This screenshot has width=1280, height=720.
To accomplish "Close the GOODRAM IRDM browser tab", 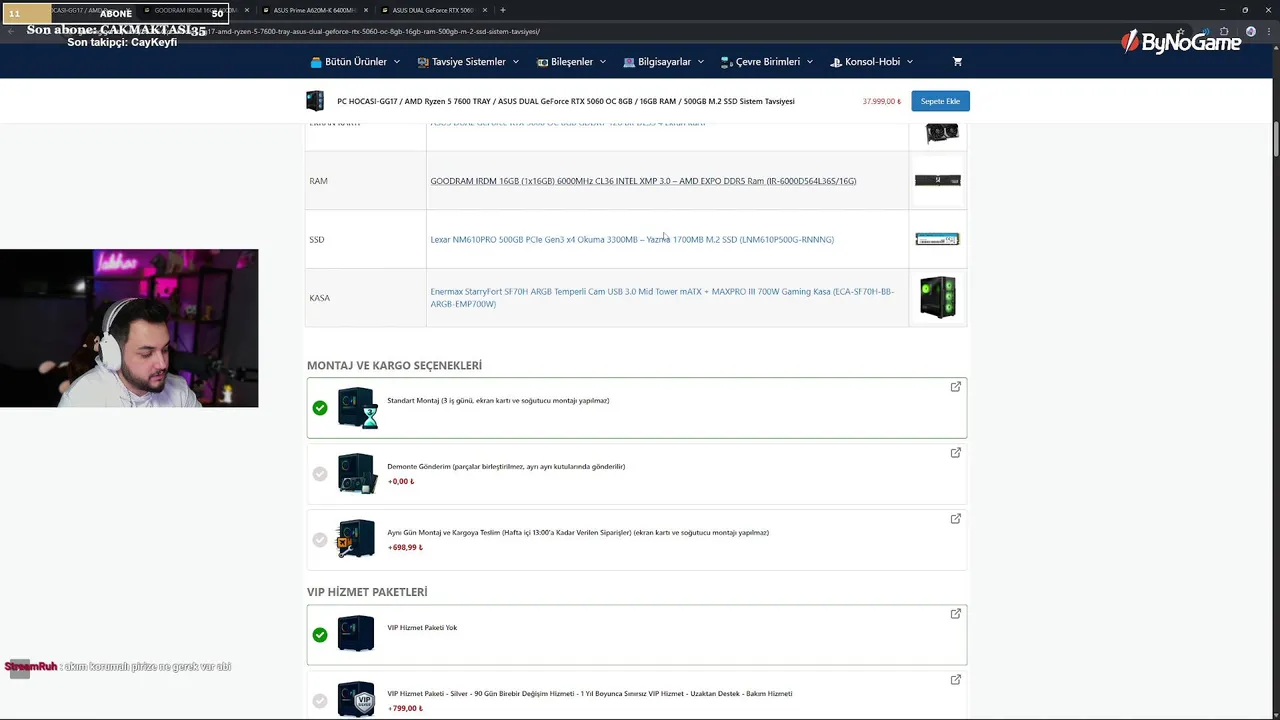I will [x=247, y=10].
